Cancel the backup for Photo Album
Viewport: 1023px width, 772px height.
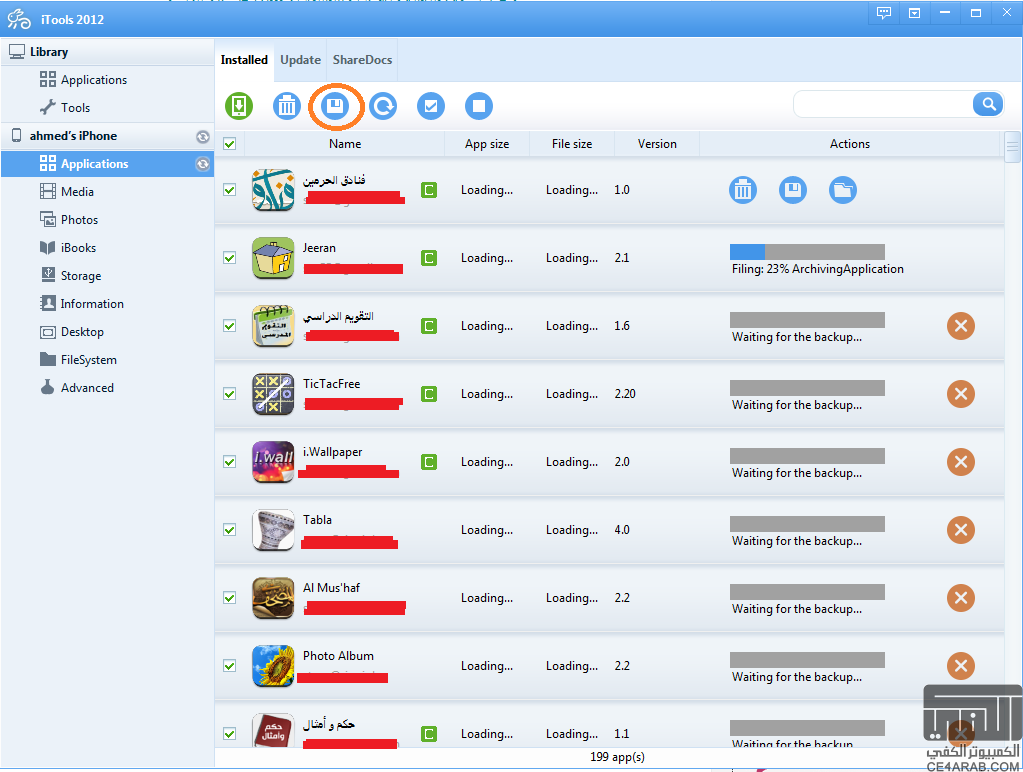click(x=960, y=666)
